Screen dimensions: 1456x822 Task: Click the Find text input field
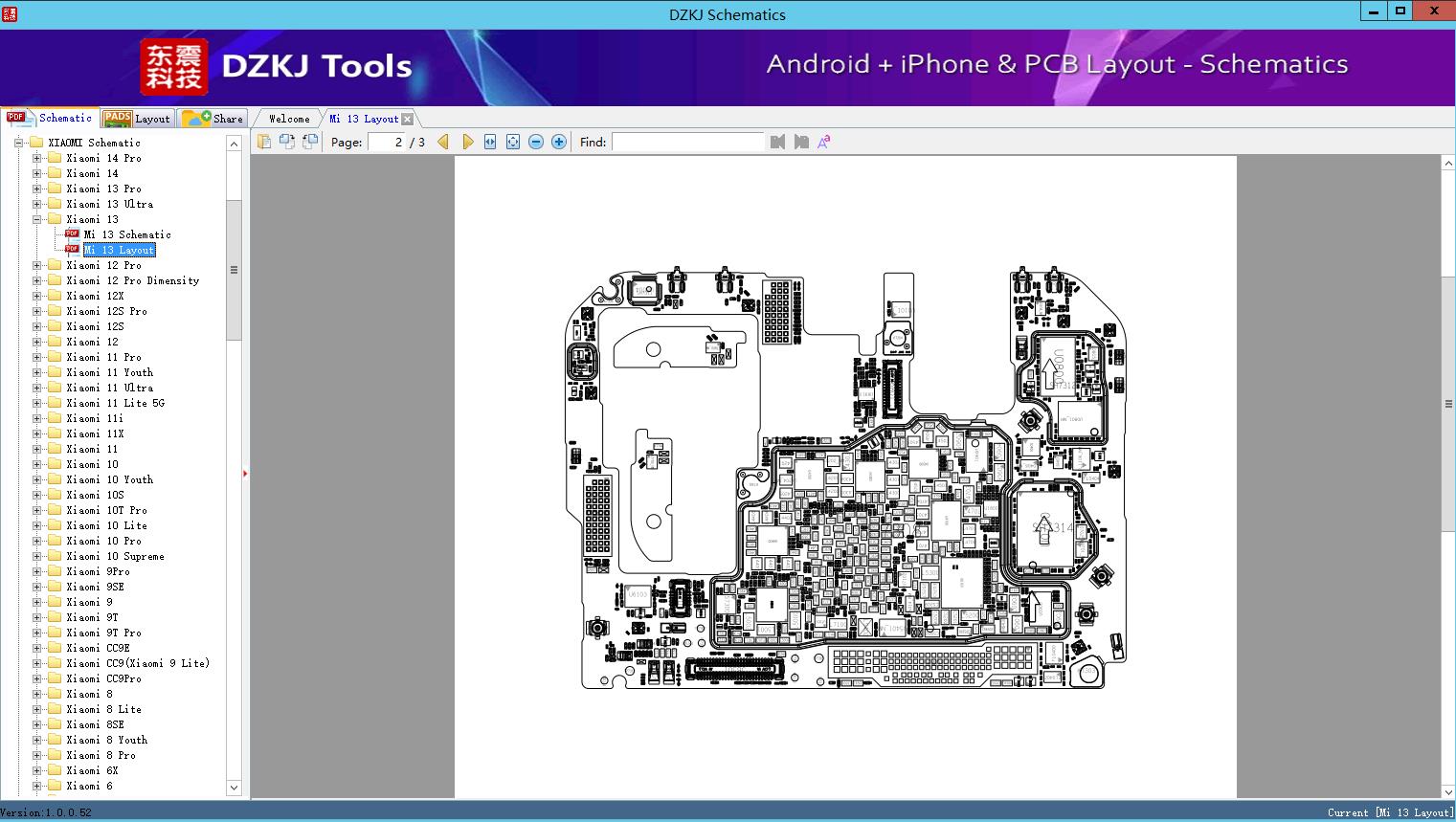click(x=687, y=142)
